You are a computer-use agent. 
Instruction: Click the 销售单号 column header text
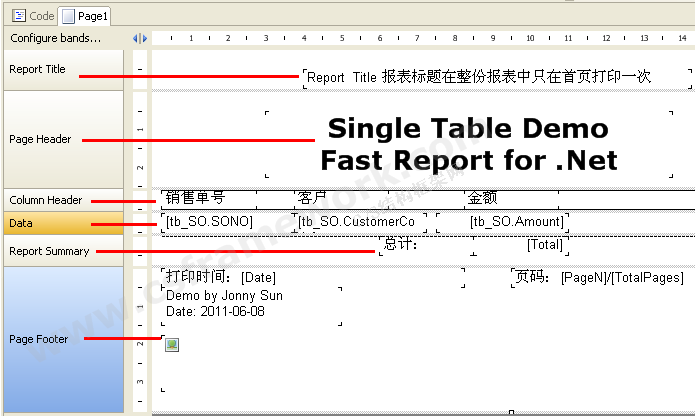tap(195, 199)
